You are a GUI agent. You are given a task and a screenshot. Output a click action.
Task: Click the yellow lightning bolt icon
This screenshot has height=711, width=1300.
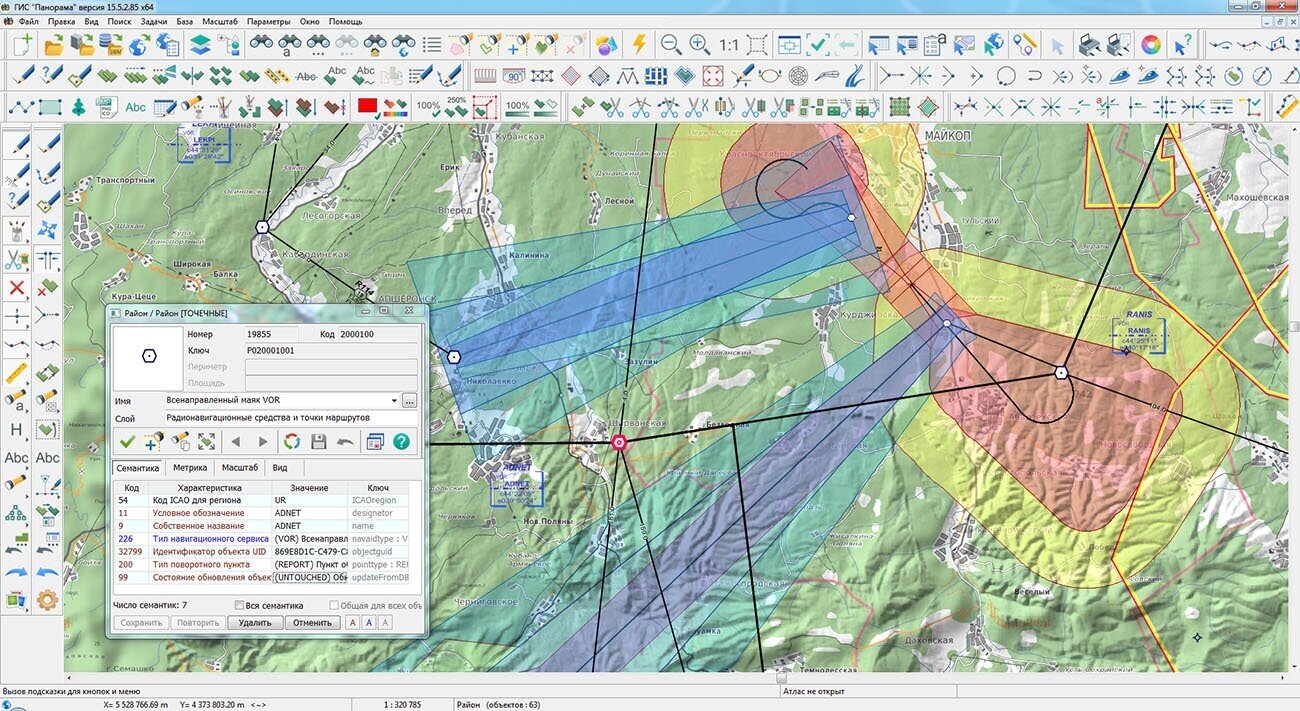(639, 45)
